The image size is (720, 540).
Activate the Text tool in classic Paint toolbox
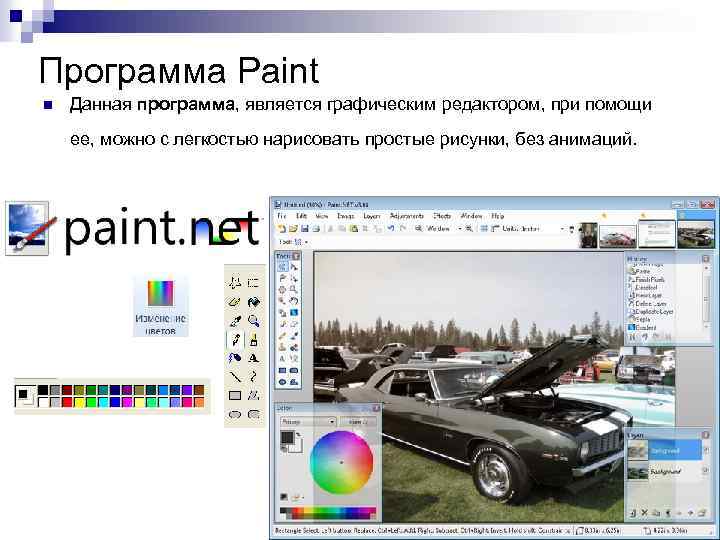tap(253, 358)
